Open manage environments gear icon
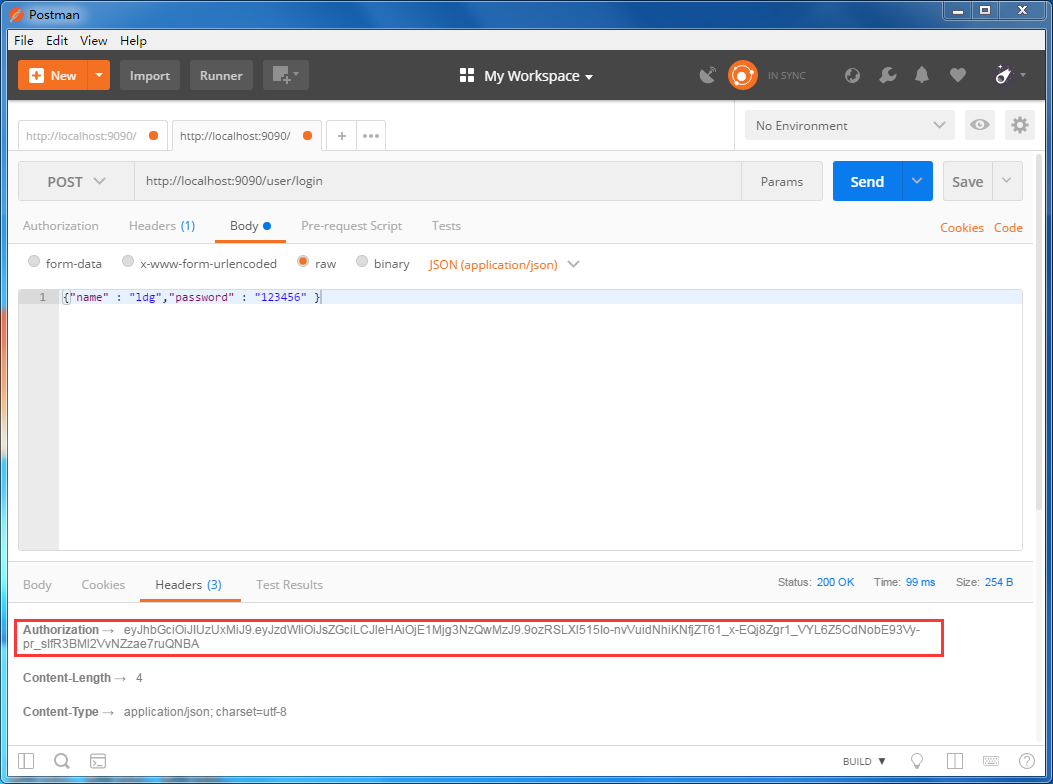This screenshot has width=1053, height=784. [x=1019, y=125]
